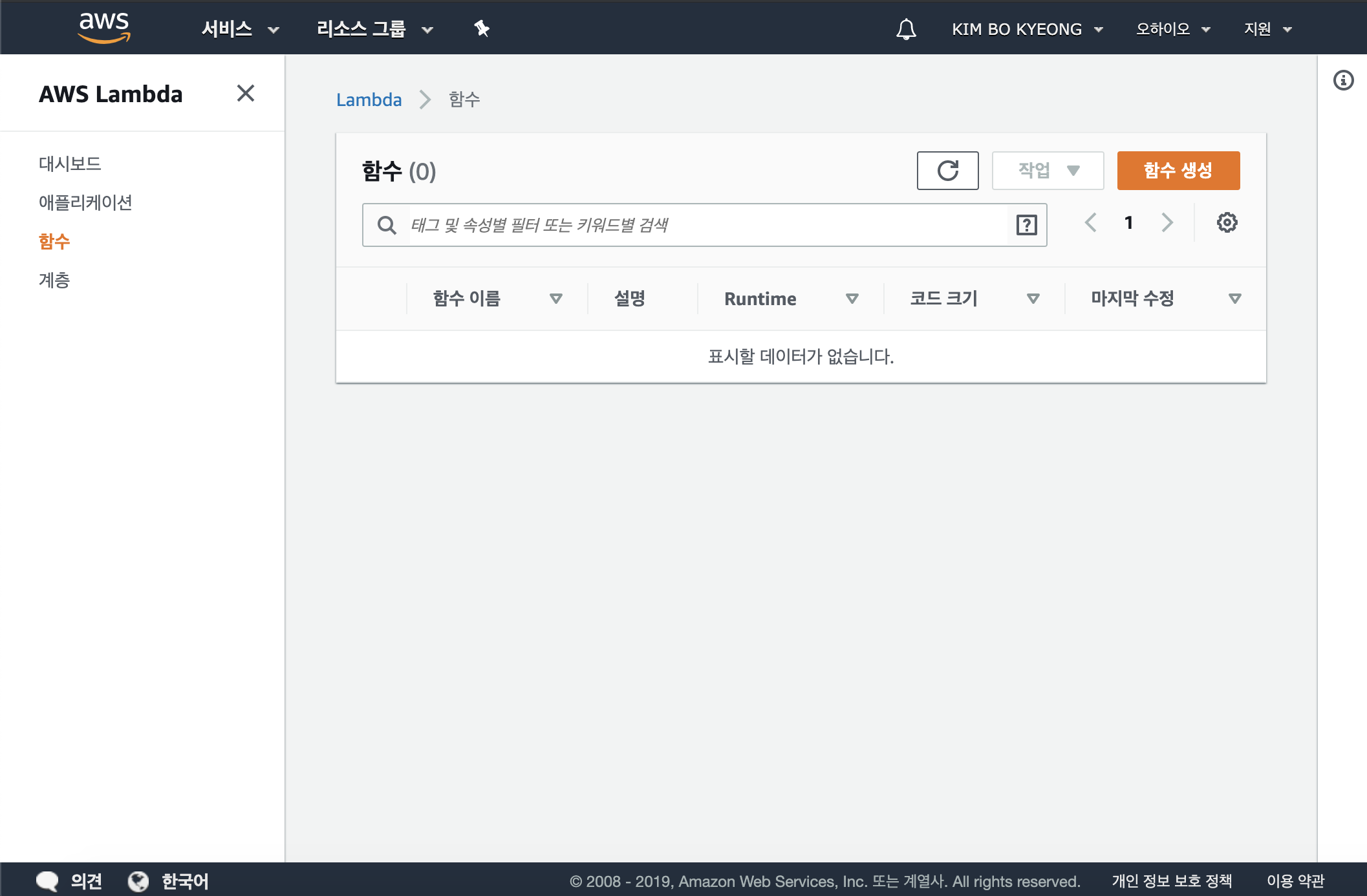Close the AWS Lambda sidebar
The height and width of the screenshot is (896, 1367).
pyautogui.click(x=246, y=93)
